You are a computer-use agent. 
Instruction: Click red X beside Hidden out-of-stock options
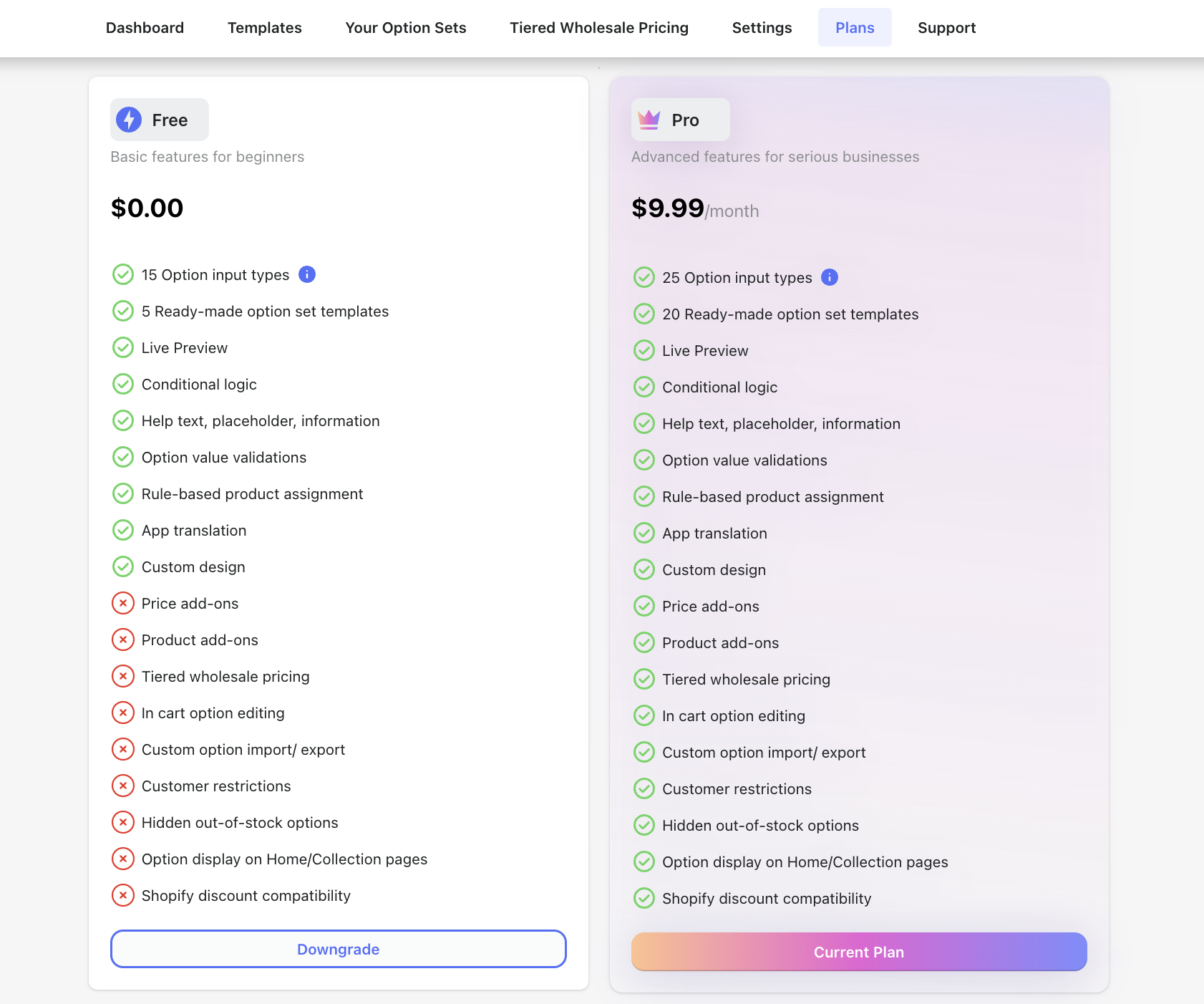123,822
